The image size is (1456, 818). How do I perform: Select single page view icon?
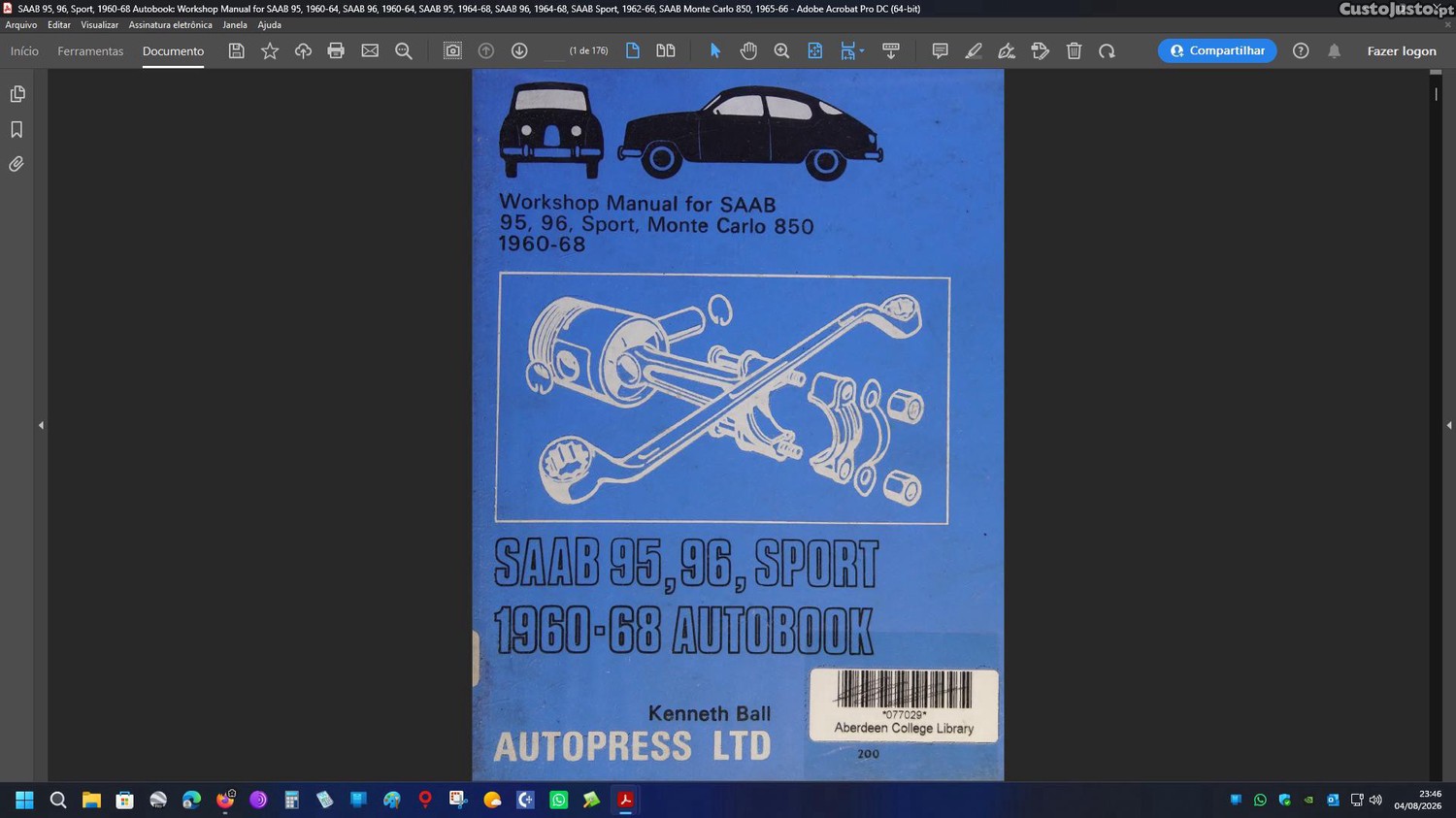click(633, 50)
